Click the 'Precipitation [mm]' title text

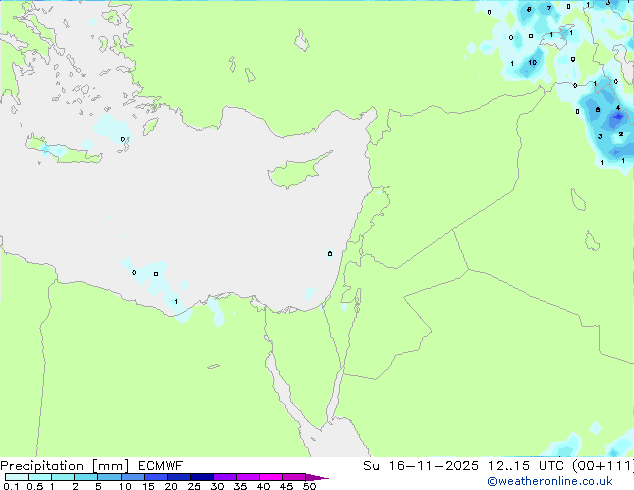(65, 466)
